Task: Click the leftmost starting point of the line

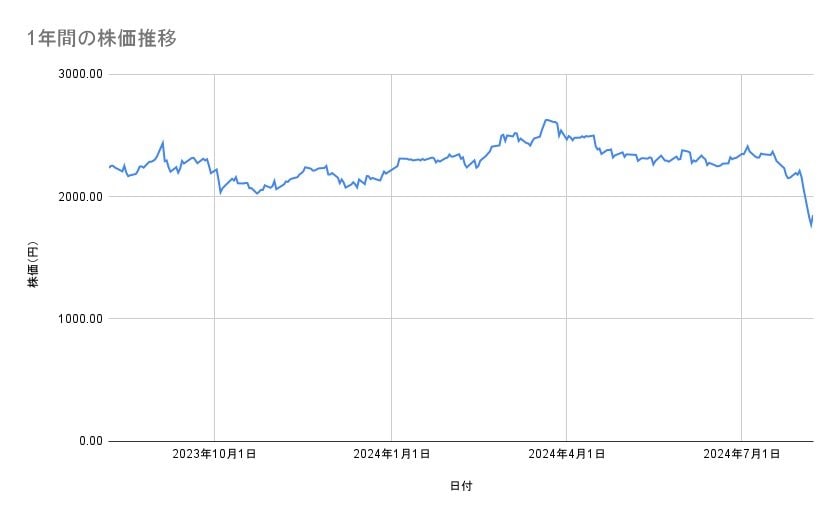Action: (x=109, y=167)
